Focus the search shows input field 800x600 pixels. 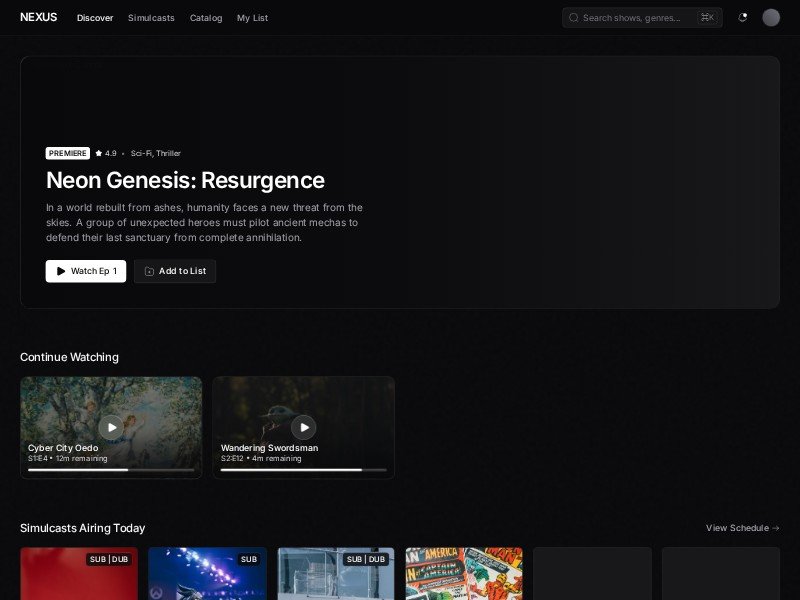click(x=635, y=18)
